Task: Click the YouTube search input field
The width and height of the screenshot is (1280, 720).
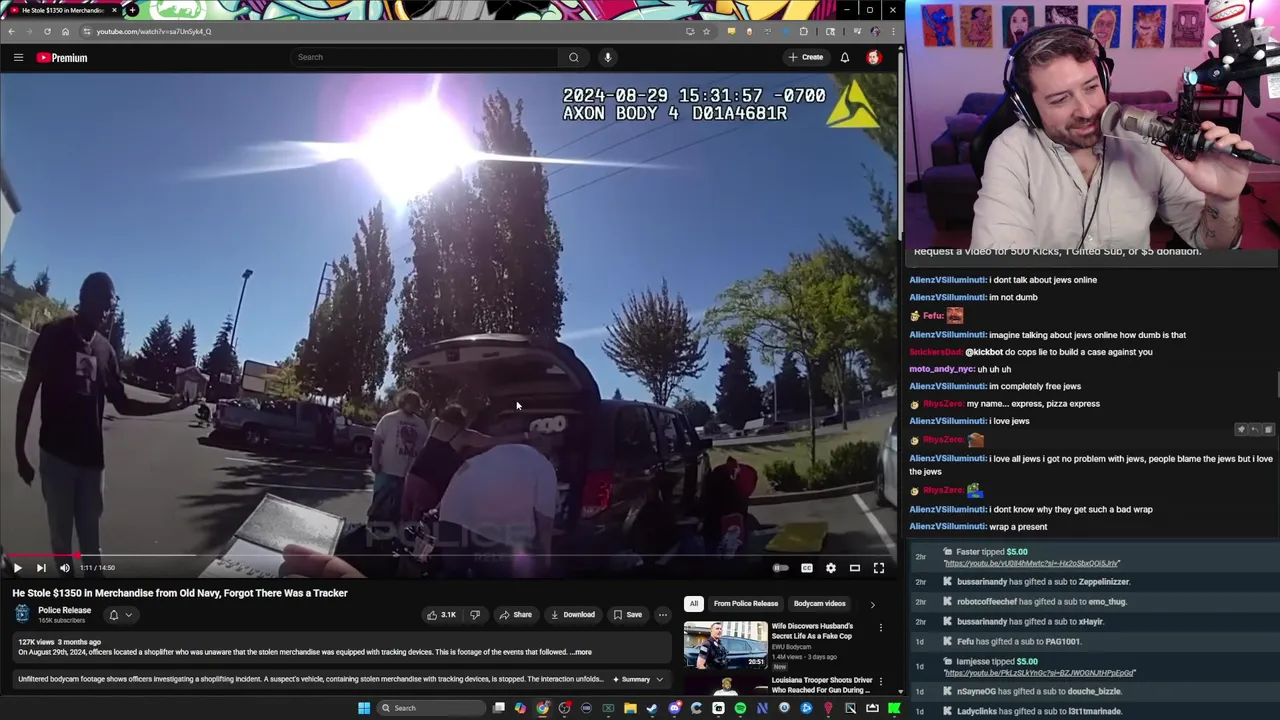Action: click(425, 57)
